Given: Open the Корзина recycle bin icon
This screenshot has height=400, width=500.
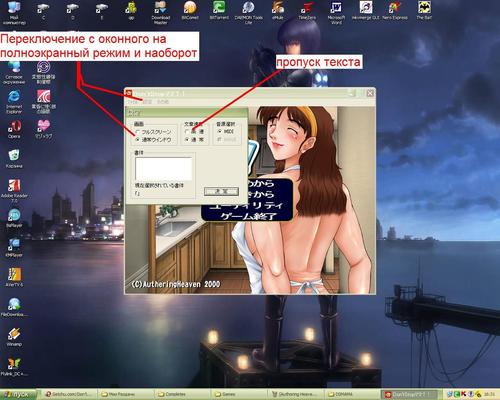Looking at the screenshot, I should point(14,159).
